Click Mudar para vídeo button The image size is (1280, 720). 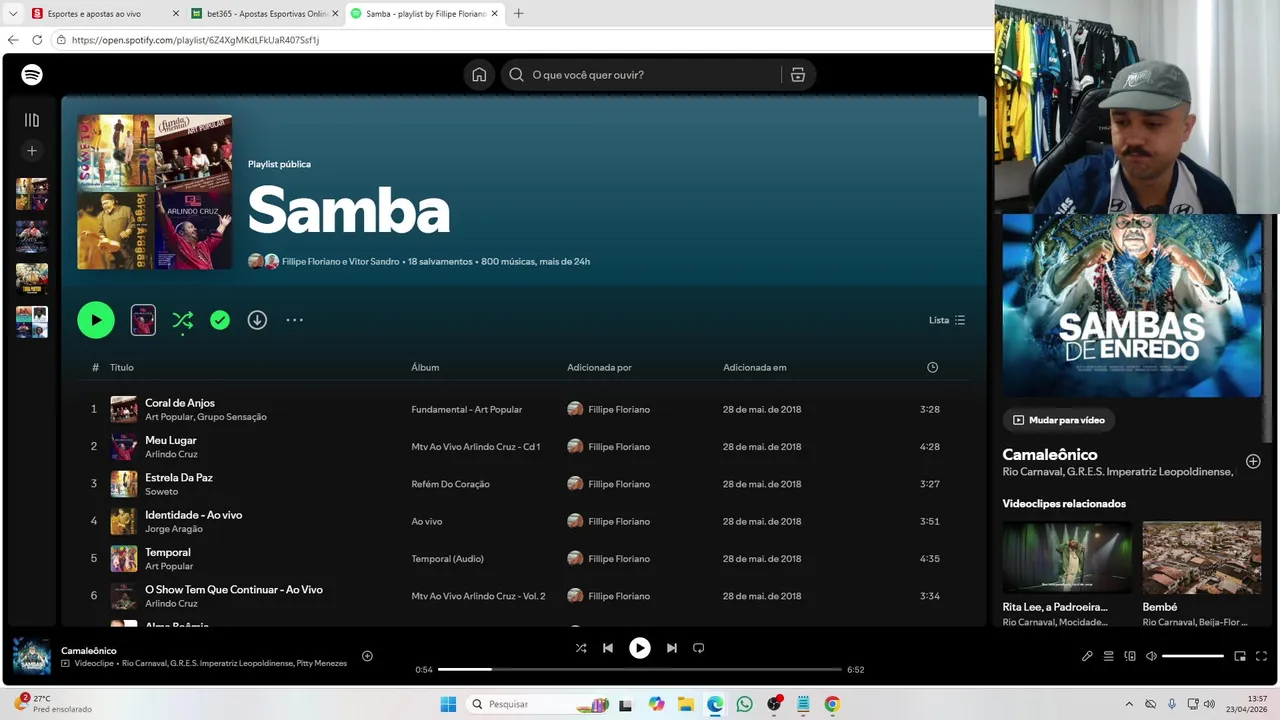coord(1060,420)
